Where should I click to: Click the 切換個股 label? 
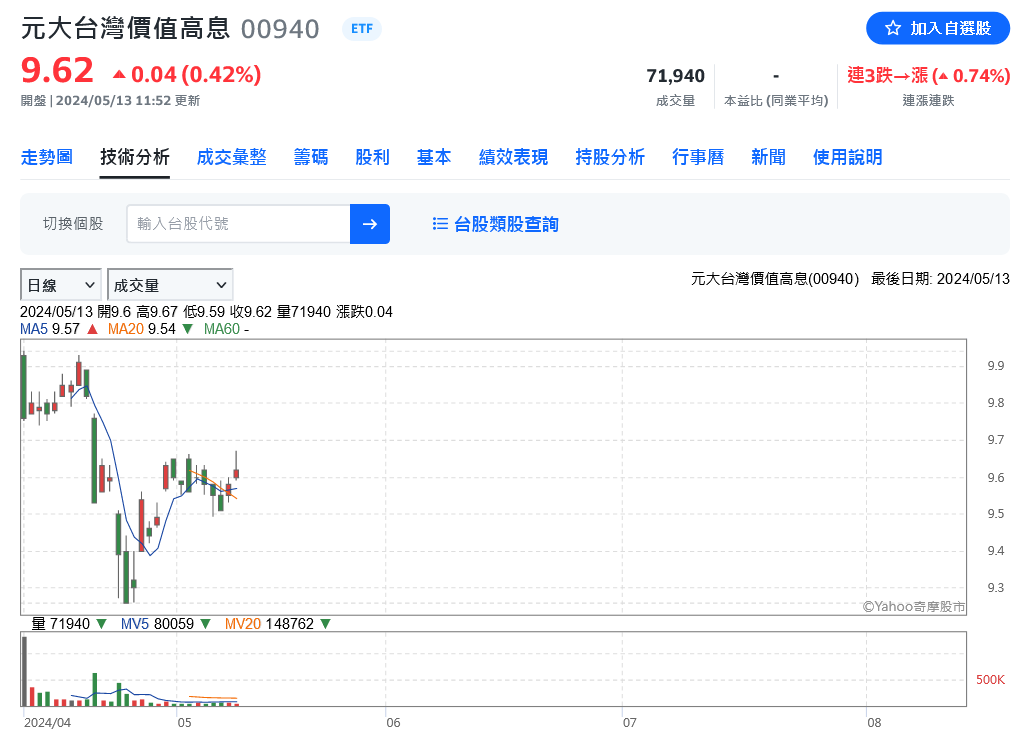tap(73, 224)
